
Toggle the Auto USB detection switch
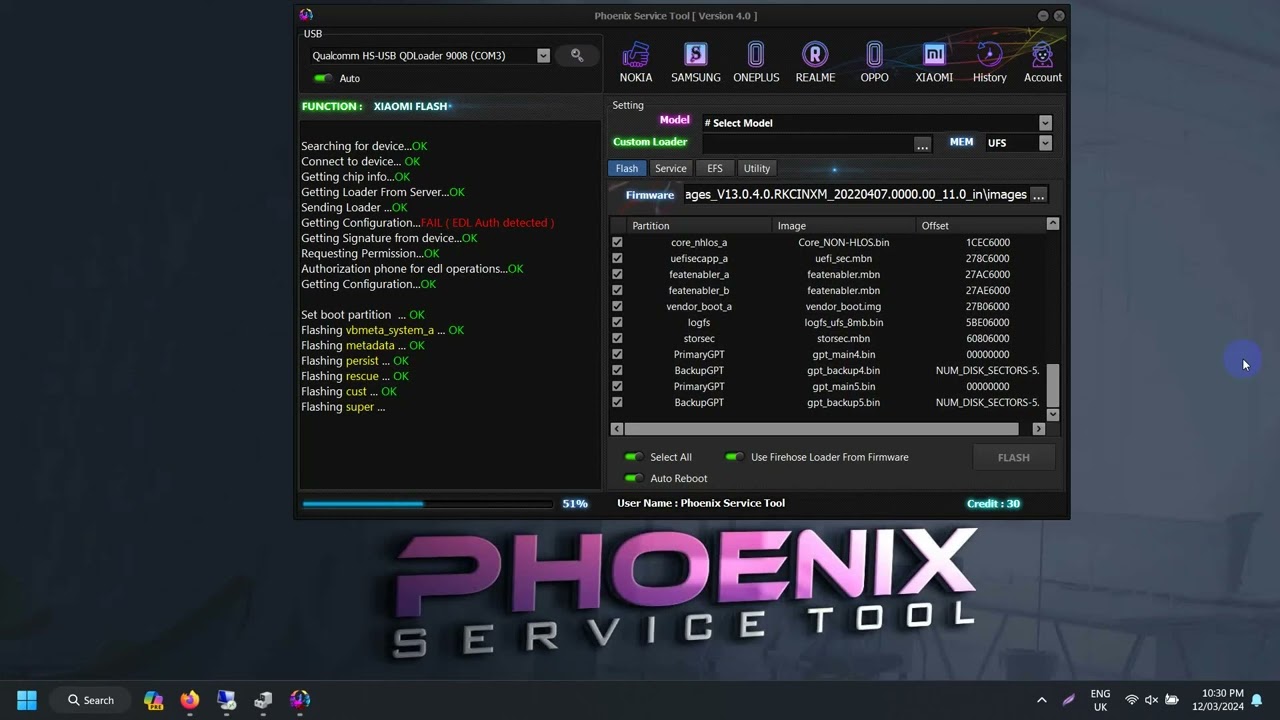(322, 78)
